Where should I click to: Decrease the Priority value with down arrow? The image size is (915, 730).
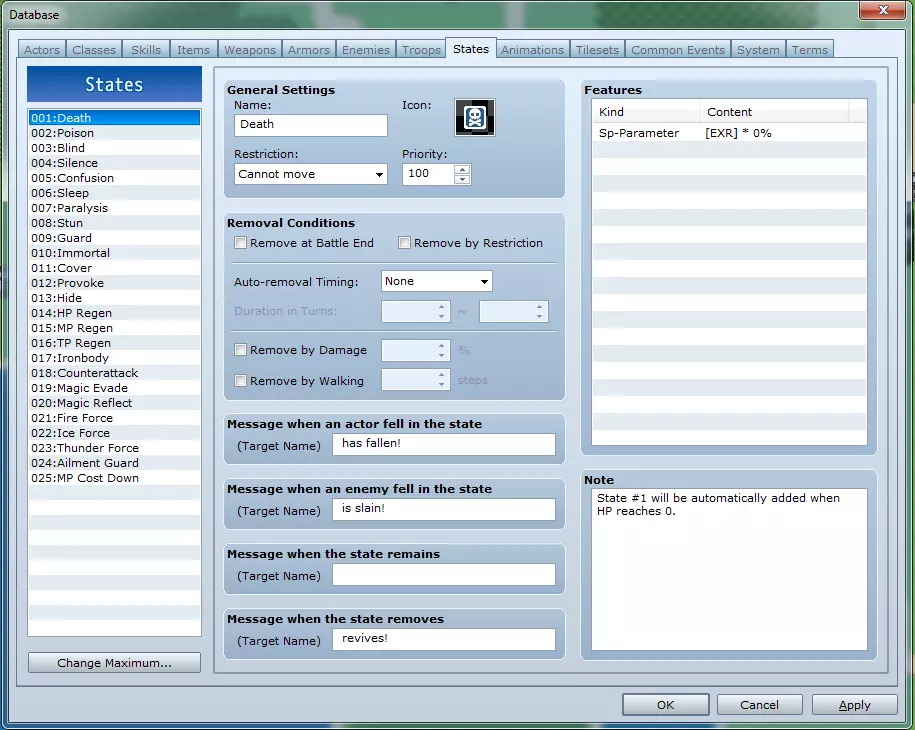461,179
